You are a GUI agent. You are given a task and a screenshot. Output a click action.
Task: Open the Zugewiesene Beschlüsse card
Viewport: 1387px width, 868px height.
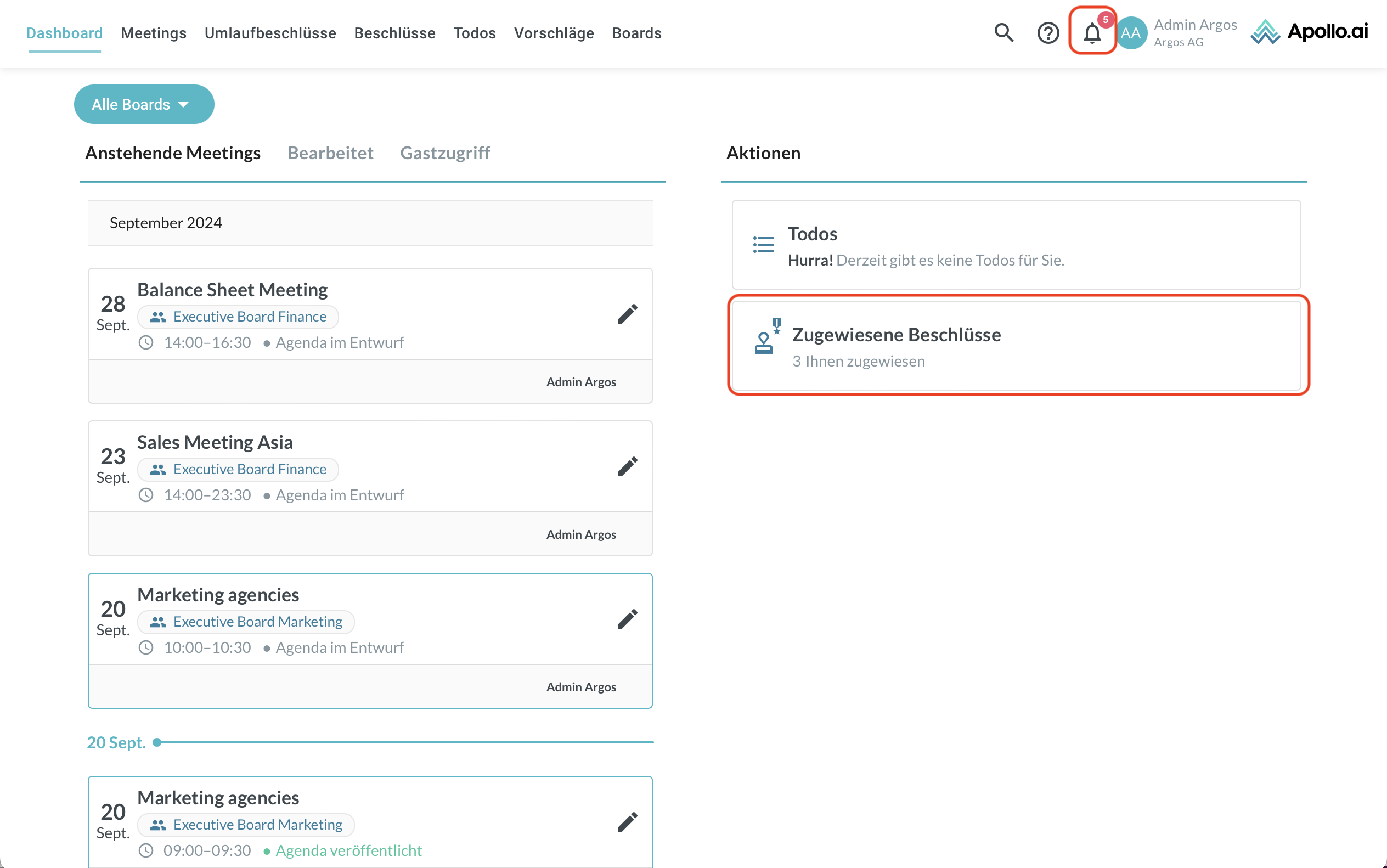tap(1016, 346)
